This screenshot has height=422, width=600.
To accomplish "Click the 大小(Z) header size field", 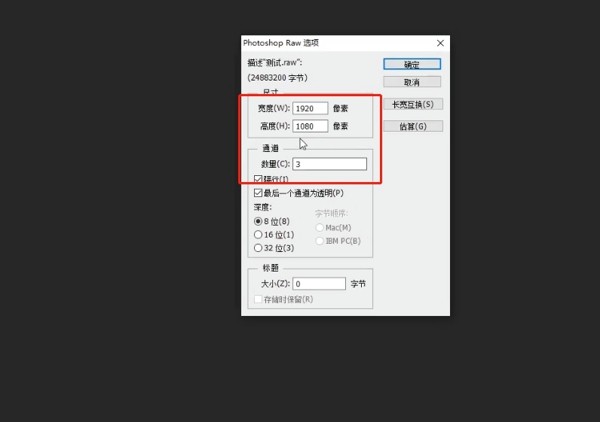I will click(x=319, y=284).
